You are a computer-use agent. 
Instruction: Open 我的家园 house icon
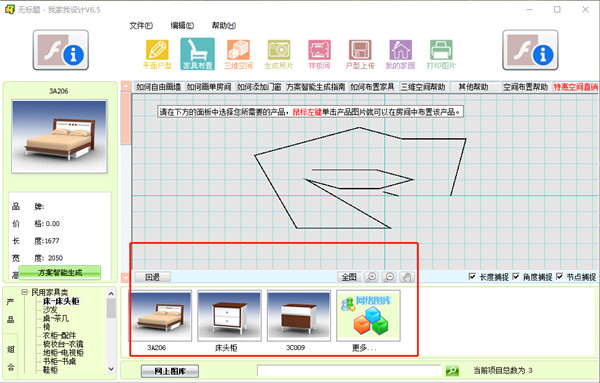click(400, 54)
